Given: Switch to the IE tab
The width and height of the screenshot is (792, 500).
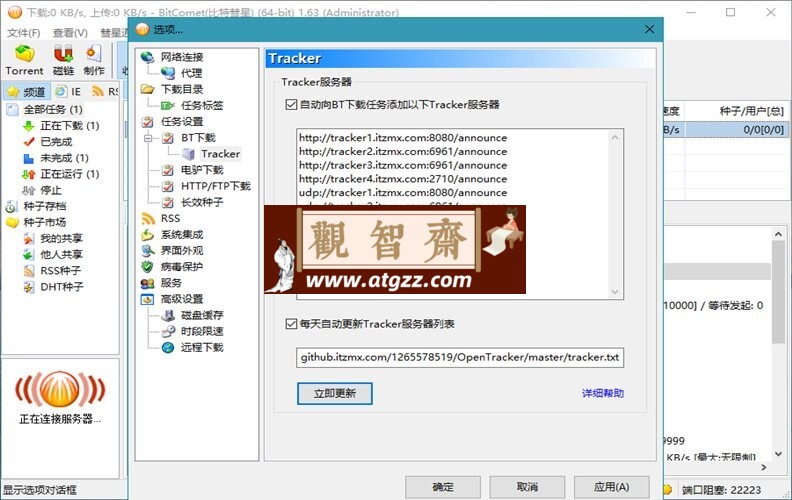Looking at the screenshot, I should click(69, 91).
